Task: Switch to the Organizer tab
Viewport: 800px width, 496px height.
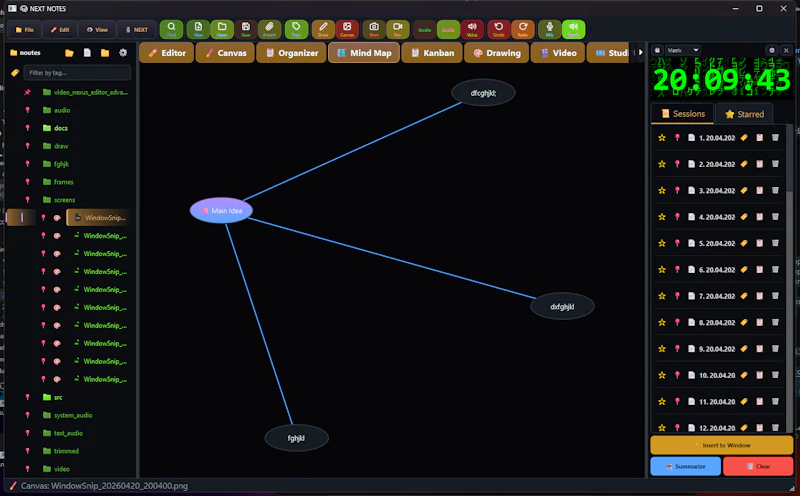Action: coord(291,53)
